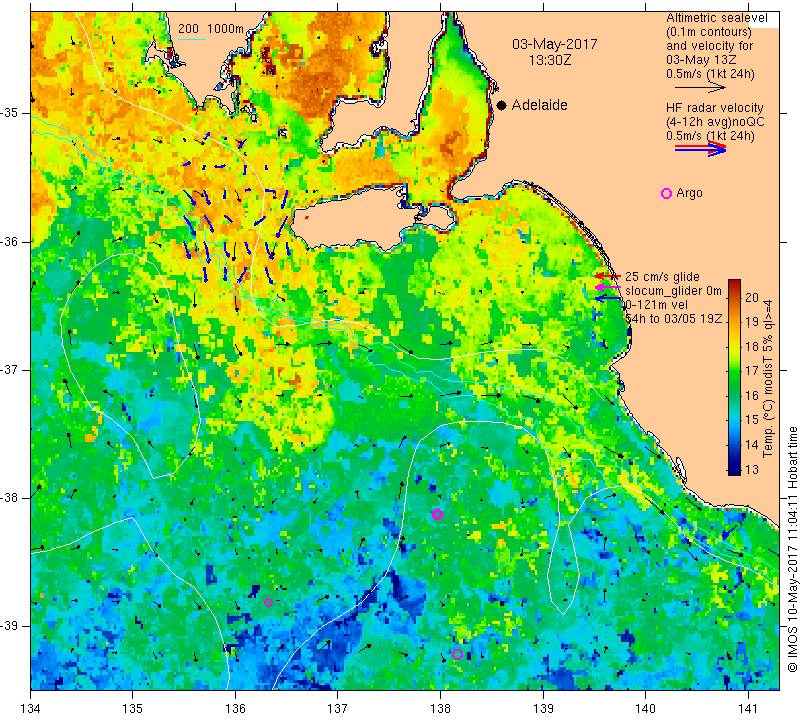Click the dark blue bottom of temperature colorbar
The width and height of the screenshot is (800, 720).
[x=734, y=471]
